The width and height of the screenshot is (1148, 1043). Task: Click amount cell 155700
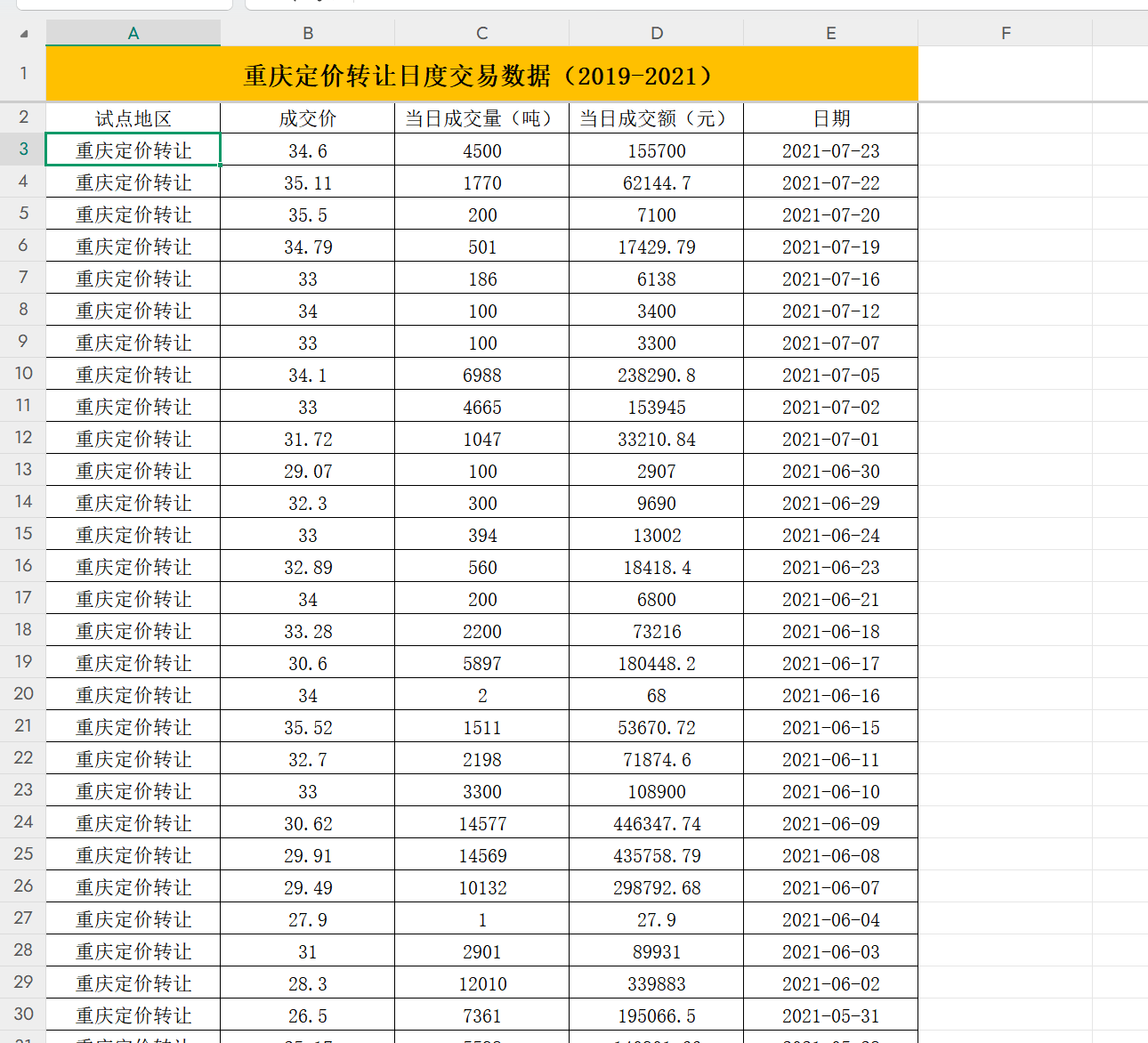pyautogui.click(x=657, y=150)
